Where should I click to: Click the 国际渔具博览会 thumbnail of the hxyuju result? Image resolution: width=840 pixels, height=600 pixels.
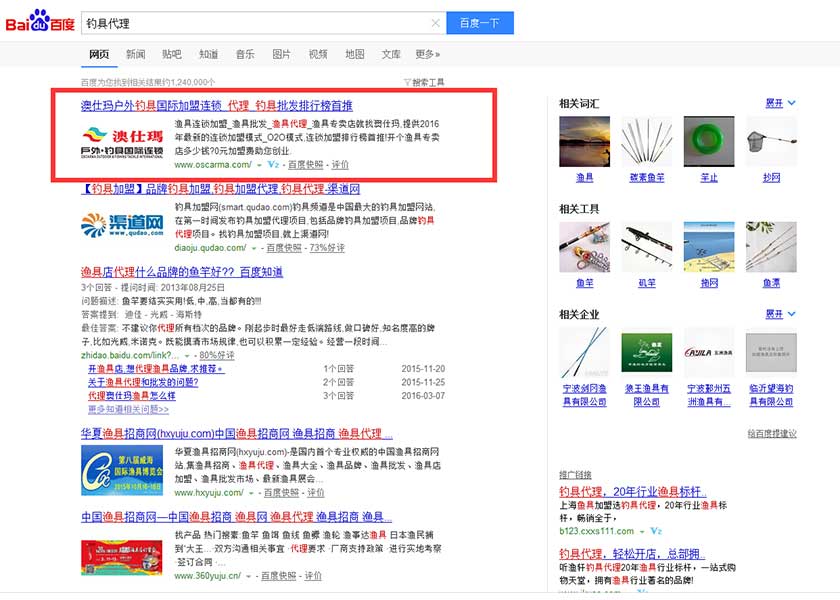click(122, 470)
